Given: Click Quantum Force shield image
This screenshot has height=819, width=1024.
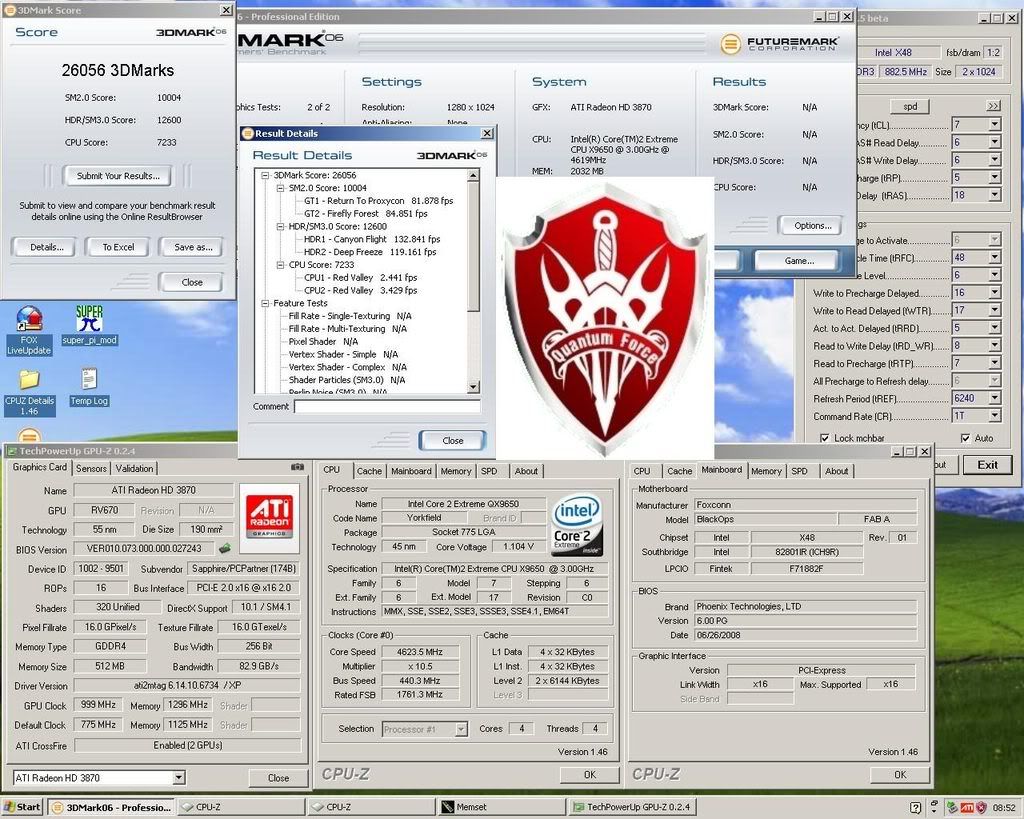Looking at the screenshot, I should [x=605, y=317].
